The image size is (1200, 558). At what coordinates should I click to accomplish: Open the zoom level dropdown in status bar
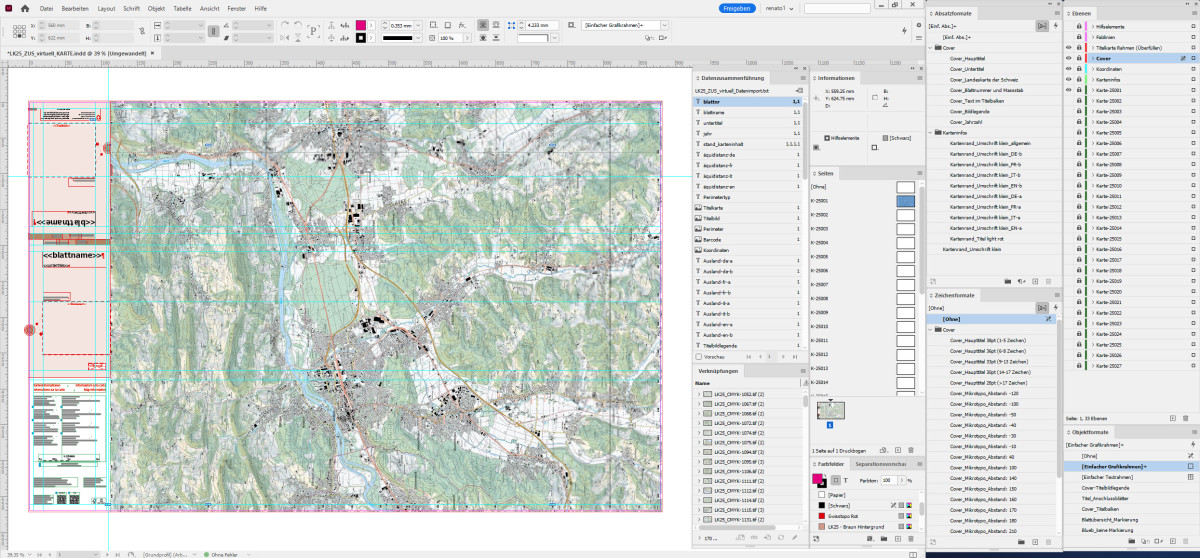tap(30, 555)
